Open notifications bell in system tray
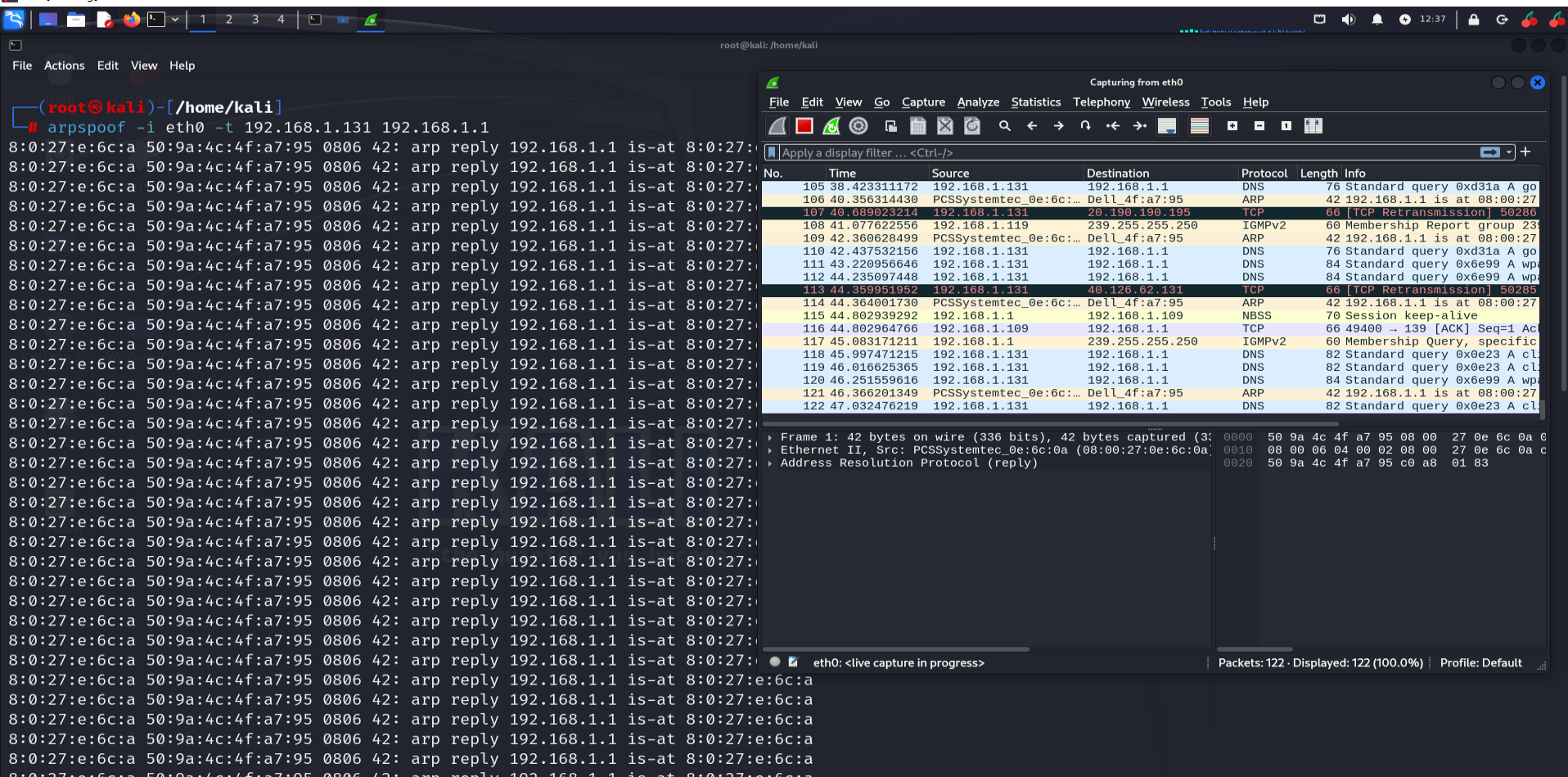Viewport: 1568px width, 777px height. [1377, 20]
